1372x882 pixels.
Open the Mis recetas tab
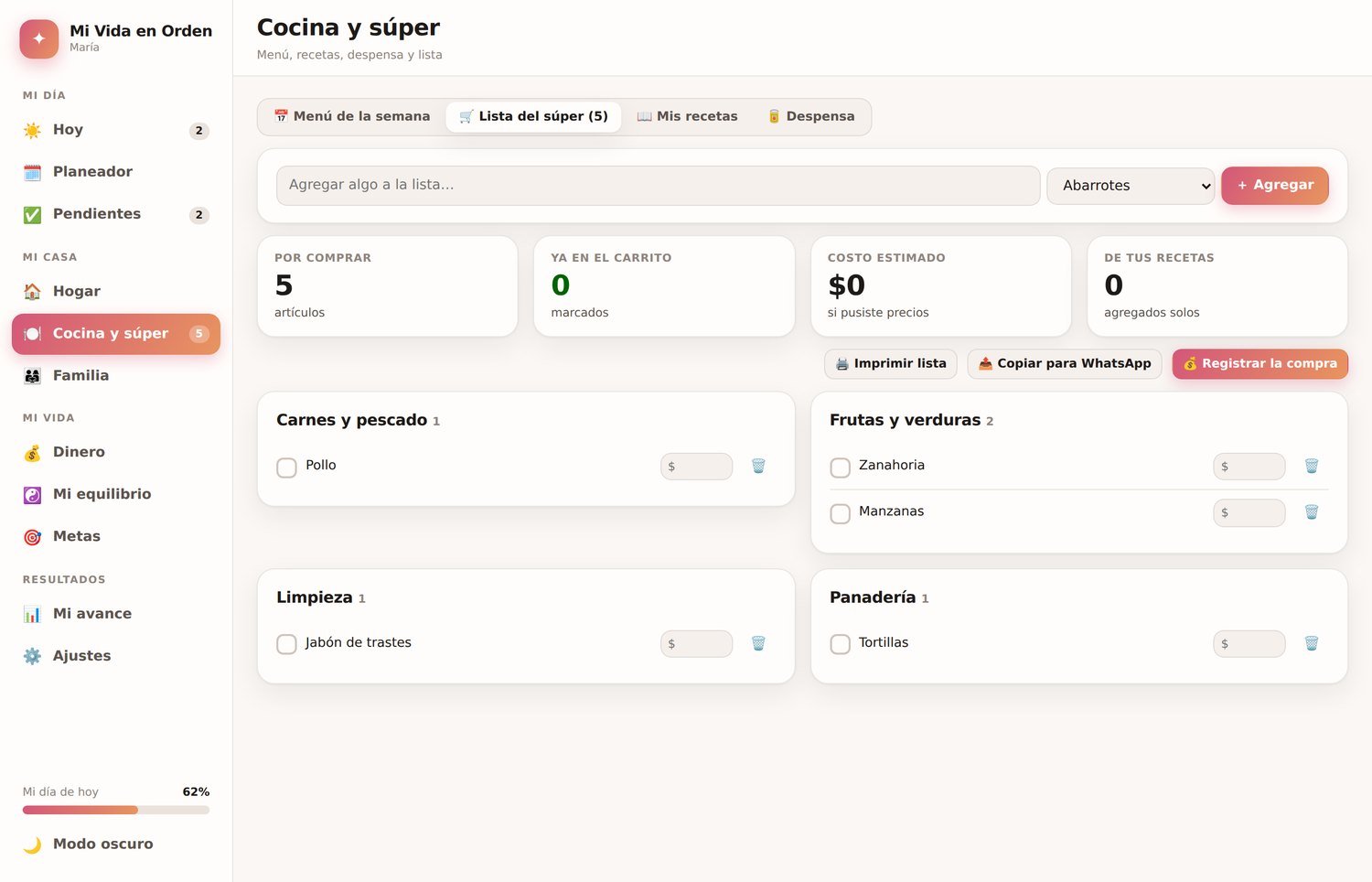[687, 117]
